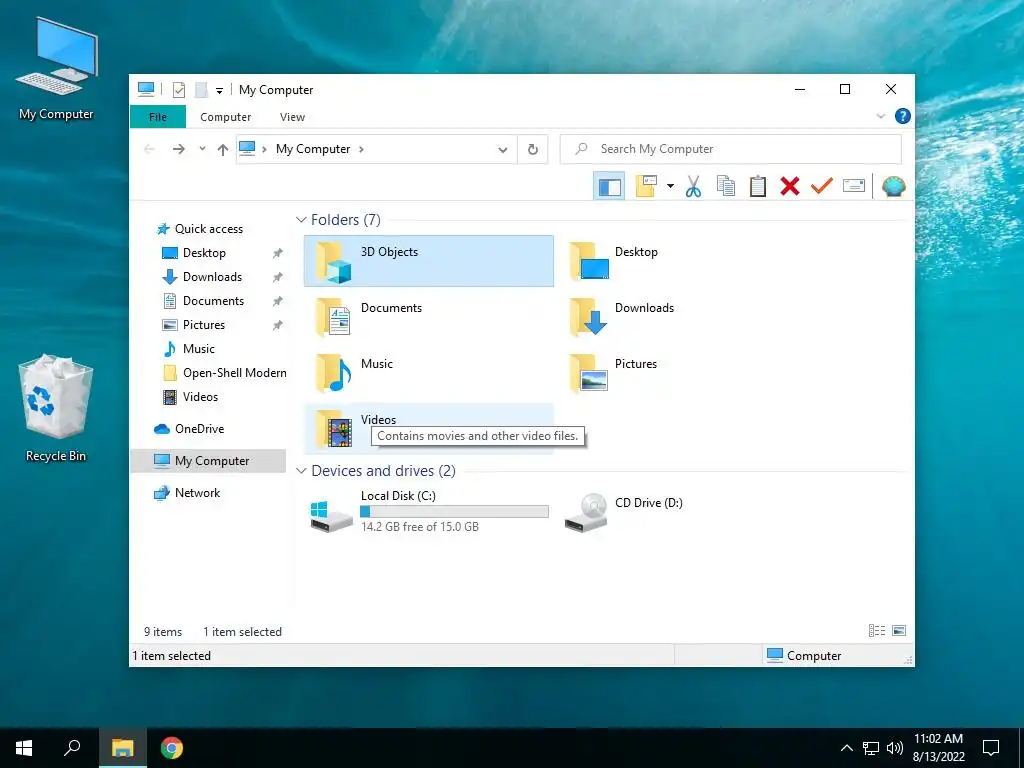Collapse the Devices and drives group
This screenshot has width=1024, height=768.
[301, 471]
